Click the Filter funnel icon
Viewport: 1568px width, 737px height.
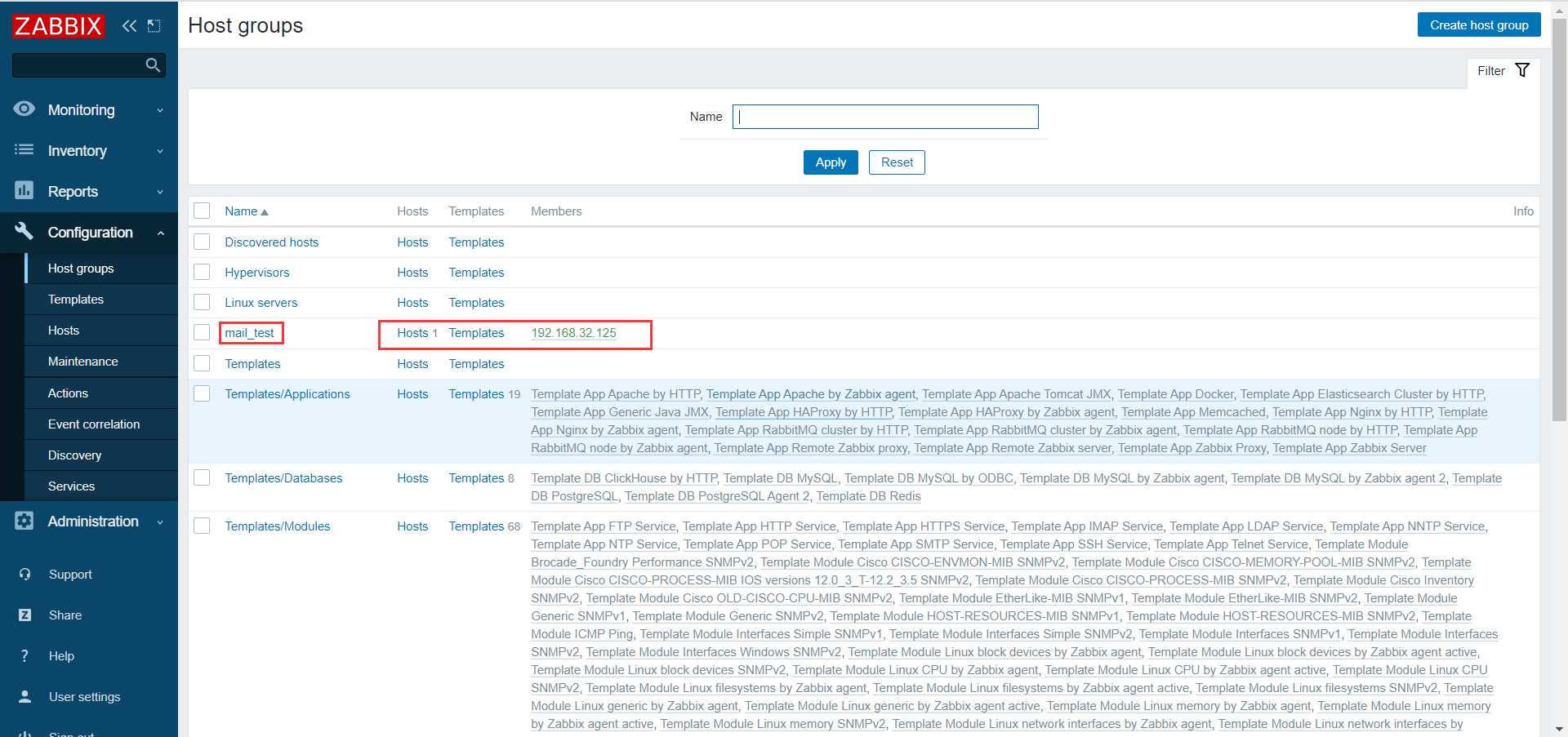(x=1522, y=70)
